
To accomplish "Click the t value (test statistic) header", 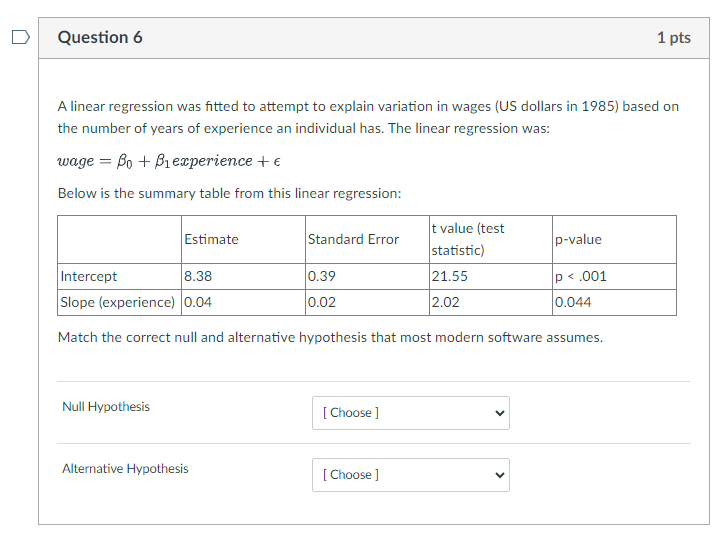I will point(468,239).
